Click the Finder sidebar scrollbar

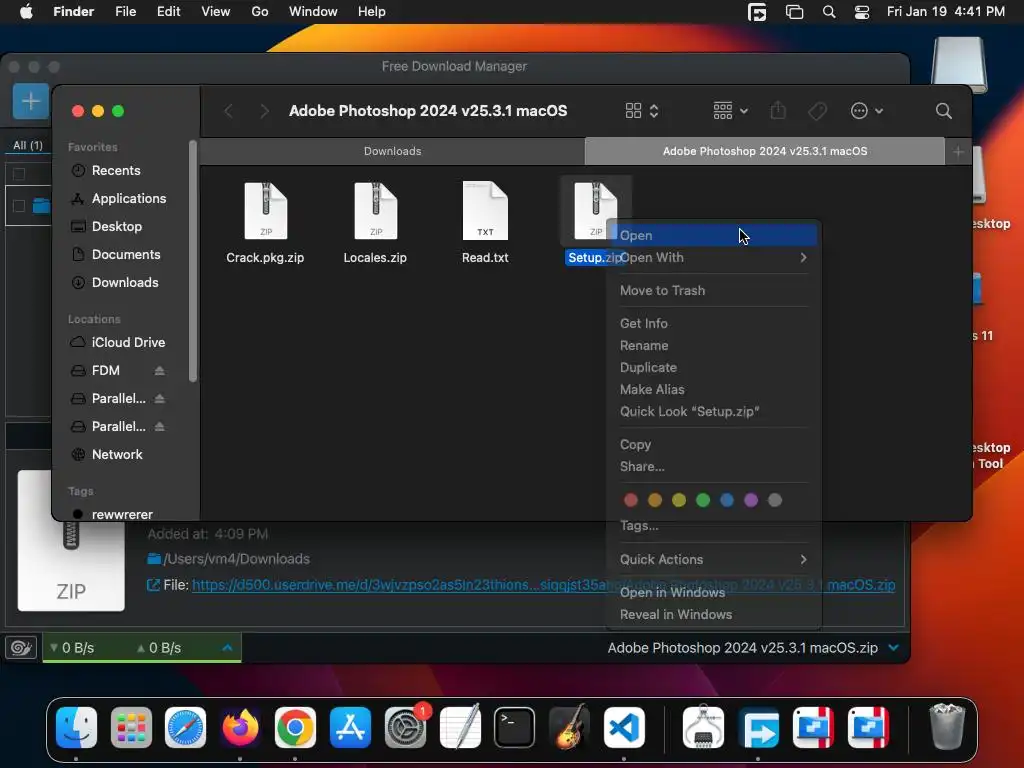tap(193, 261)
